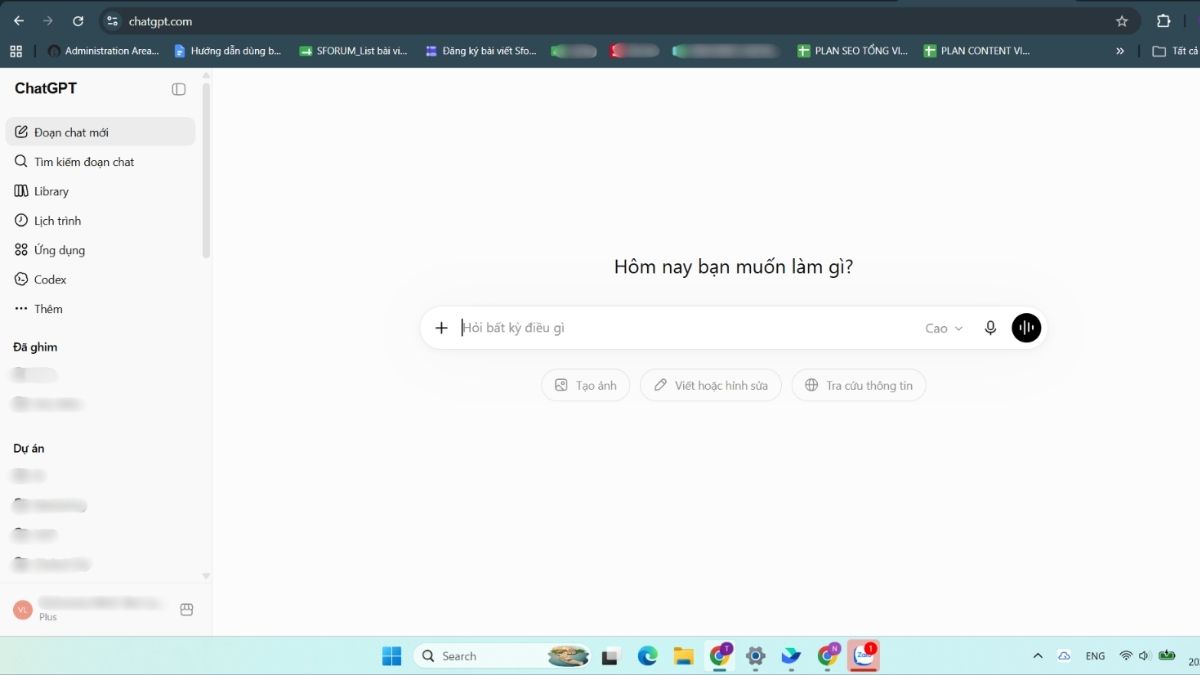1200x675 pixels.
Task: Start a new chat via Đoạn chat mới
Action: [x=100, y=132]
